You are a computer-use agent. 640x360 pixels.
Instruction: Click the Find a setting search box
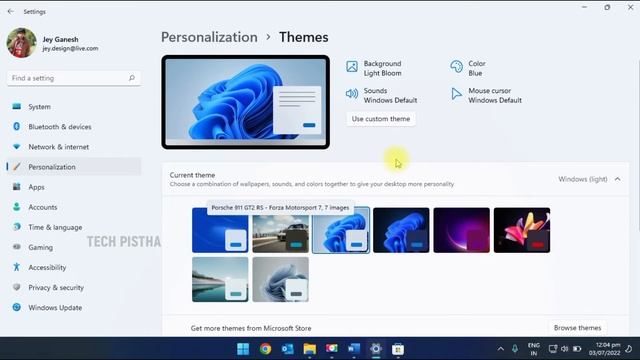pyautogui.click(x=74, y=78)
